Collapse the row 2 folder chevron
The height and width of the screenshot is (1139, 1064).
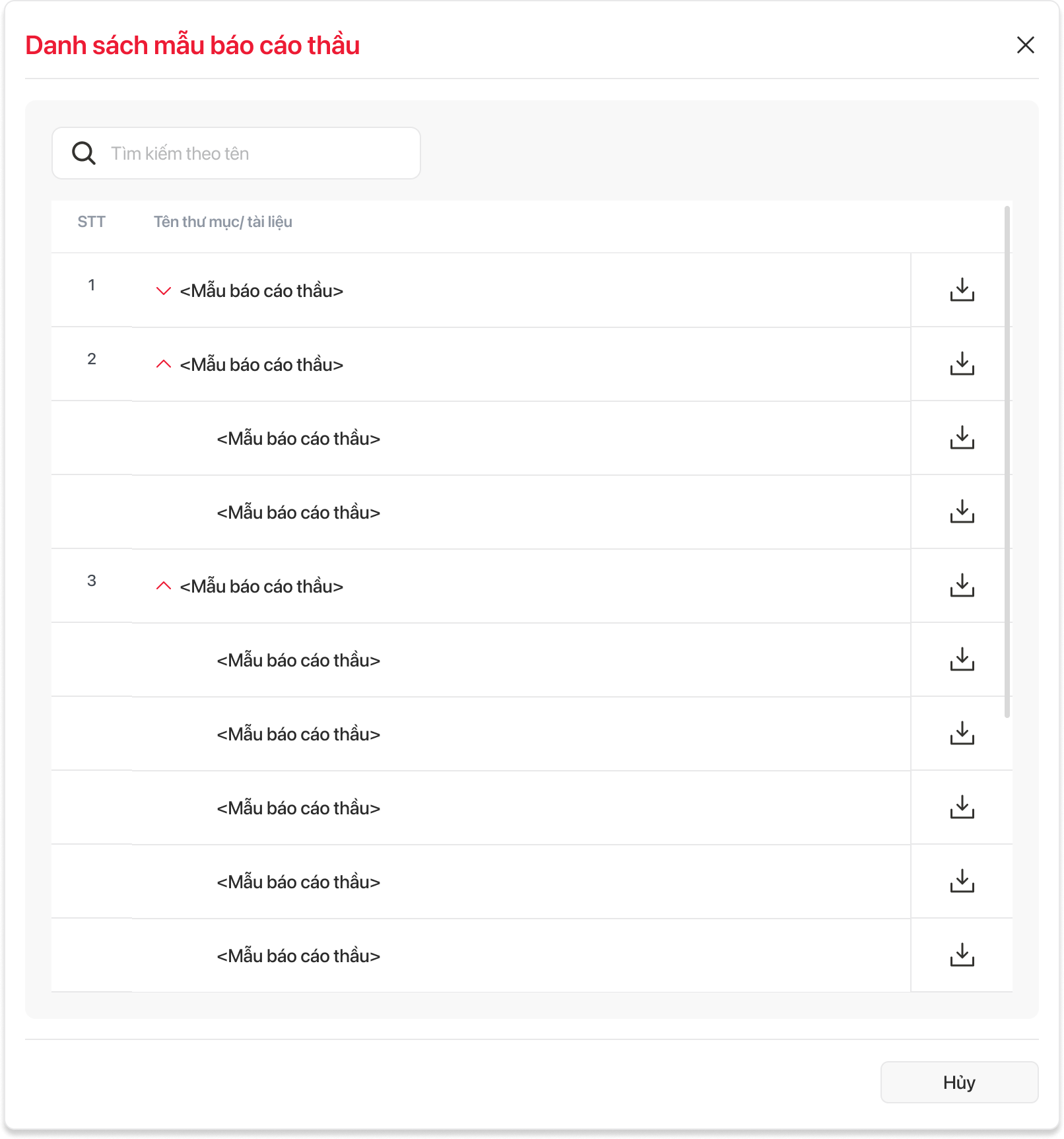[163, 364]
